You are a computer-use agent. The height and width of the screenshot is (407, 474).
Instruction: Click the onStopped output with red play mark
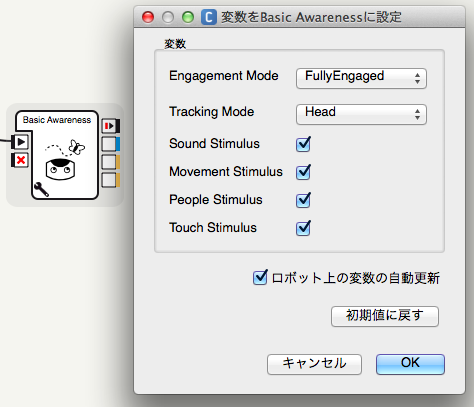coord(110,126)
